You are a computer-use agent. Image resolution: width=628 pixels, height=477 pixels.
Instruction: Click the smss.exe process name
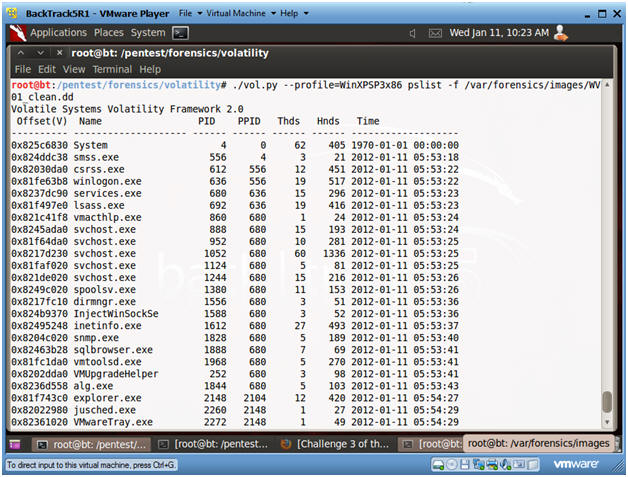[96, 157]
